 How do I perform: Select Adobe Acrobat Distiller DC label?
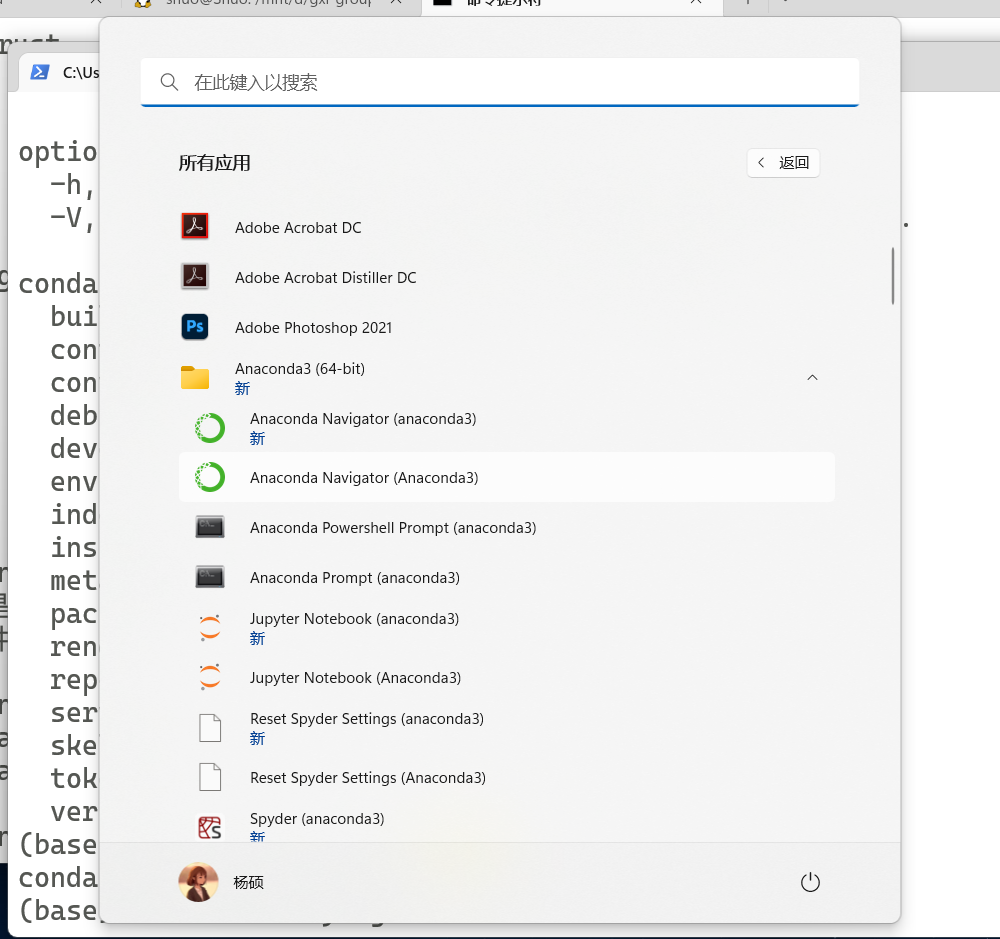(x=325, y=277)
